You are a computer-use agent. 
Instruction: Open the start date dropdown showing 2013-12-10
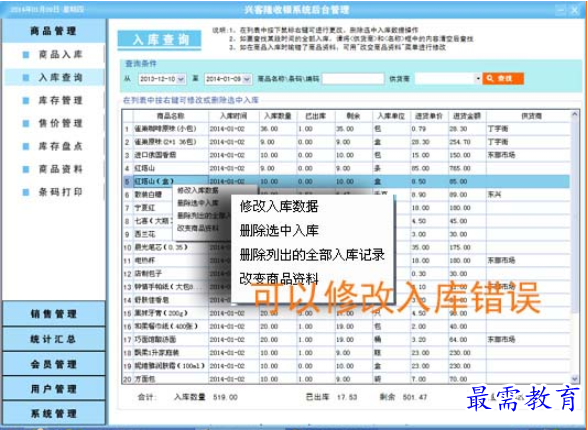(181, 79)
